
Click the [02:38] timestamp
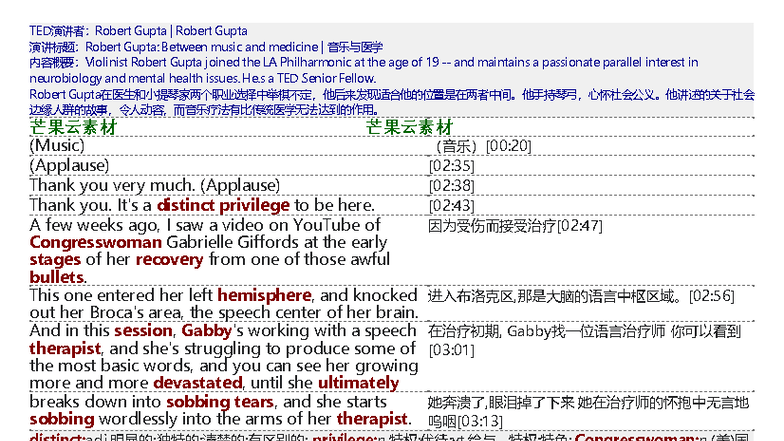pyautogui.click(x=451, y=185)
